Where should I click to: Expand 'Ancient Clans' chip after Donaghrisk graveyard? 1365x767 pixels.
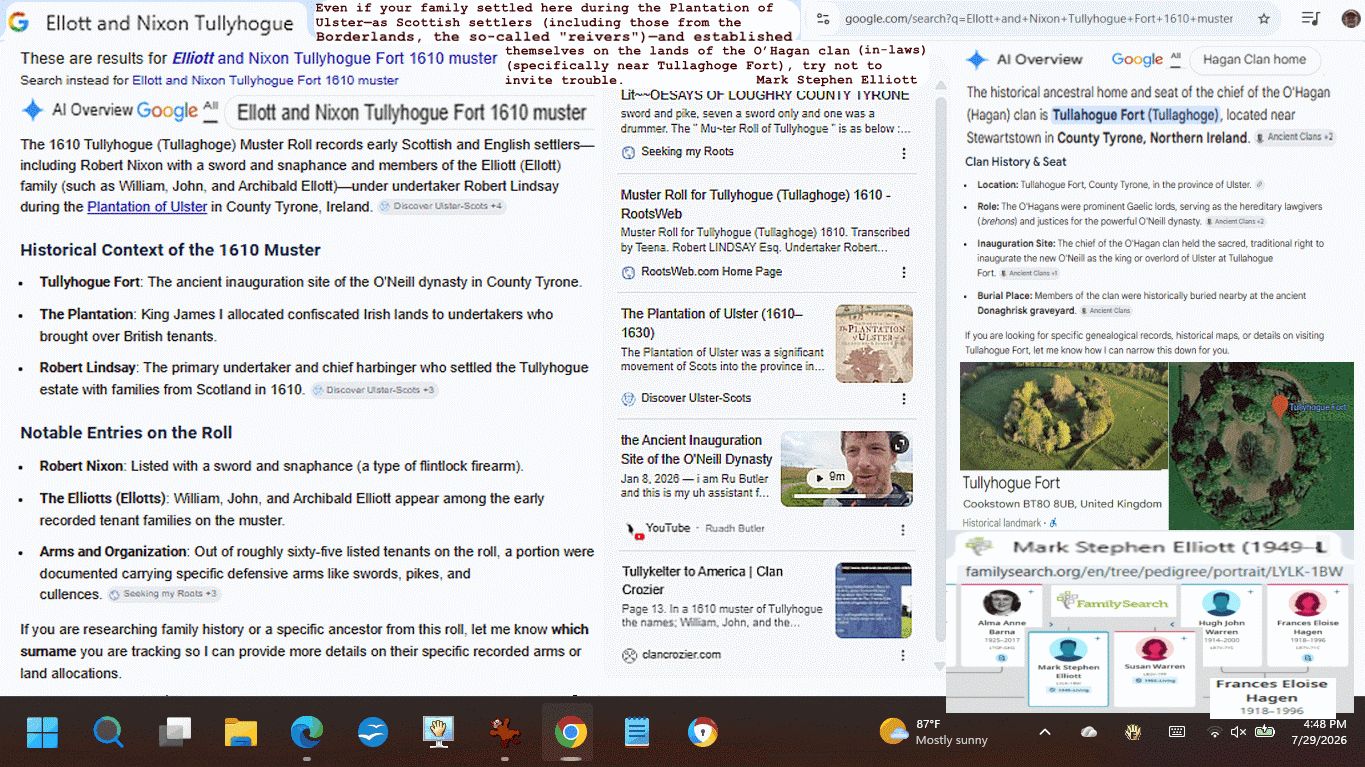pyautogui.click(x=1105, y=311)
